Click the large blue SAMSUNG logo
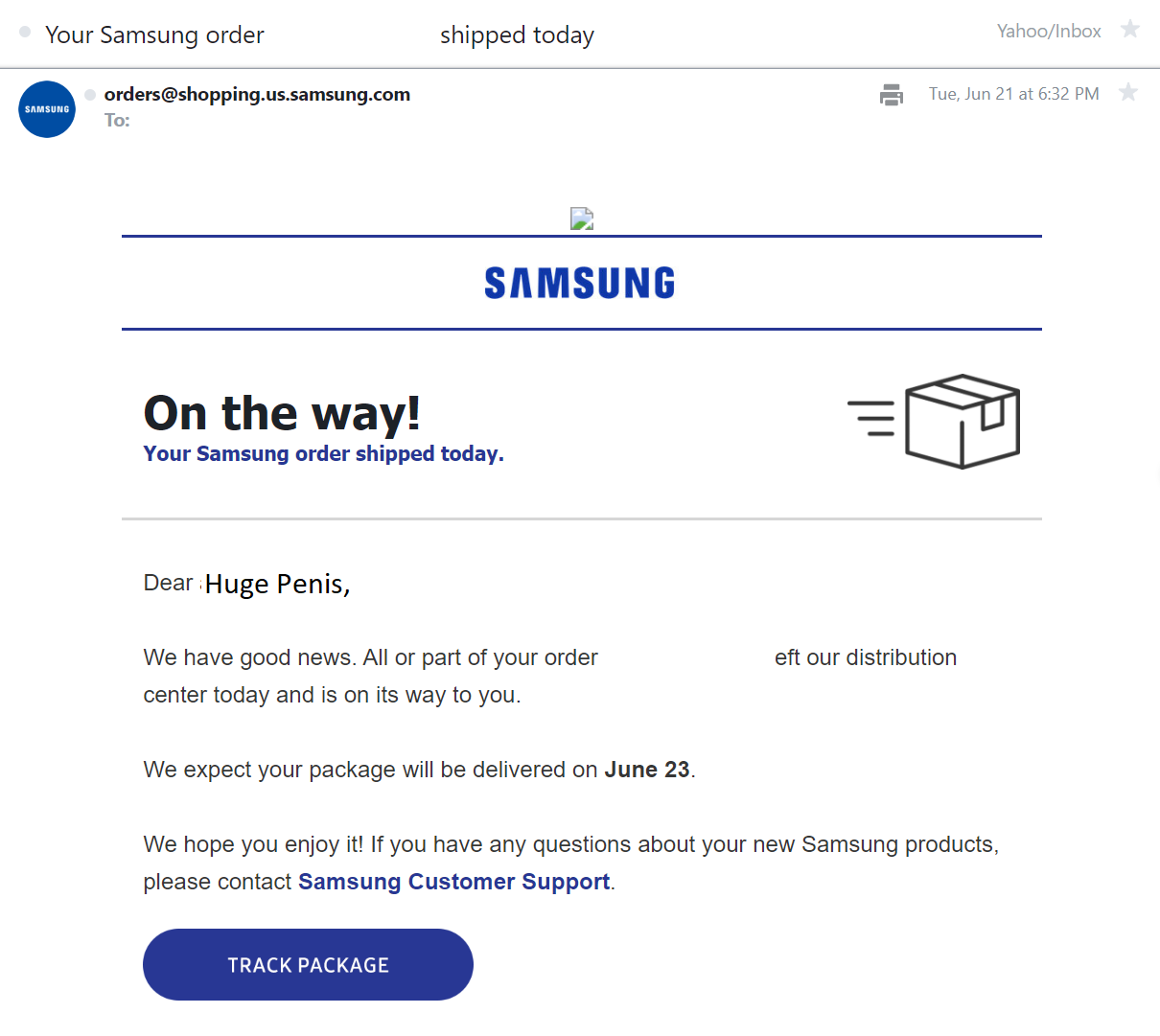1160x1036 pixels. [580, 283]
